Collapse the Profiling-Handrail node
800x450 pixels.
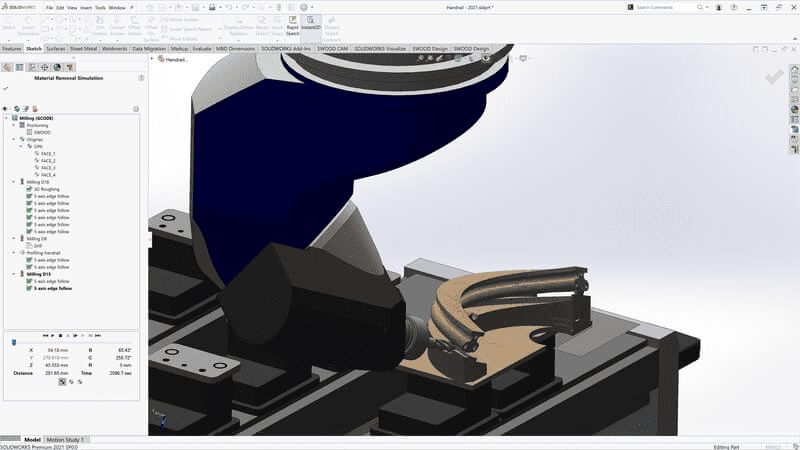point(13,253)
